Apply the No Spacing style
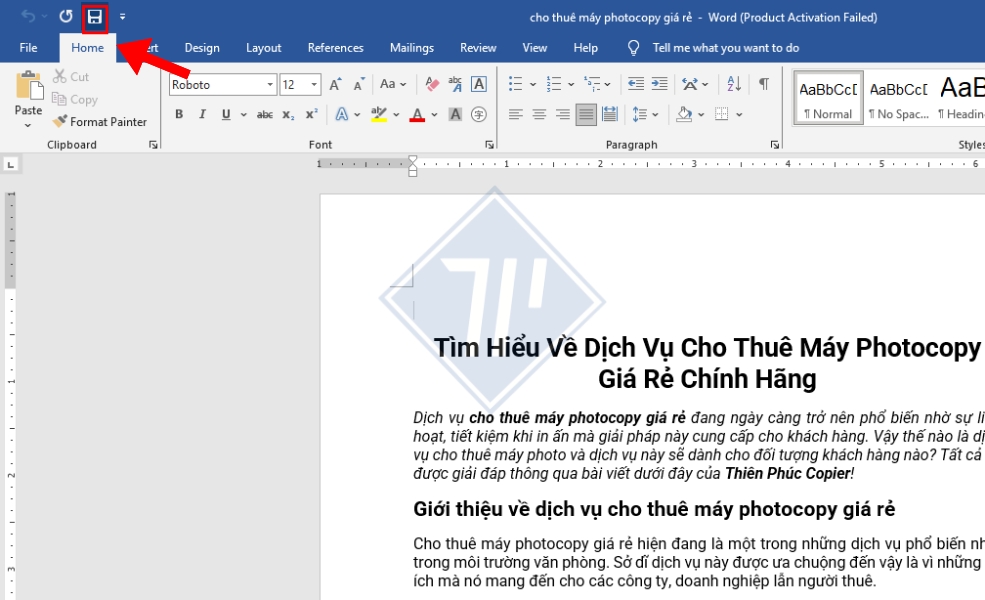Image resolution: width=985 pixels, height=600 pixels. coord(897,98)
